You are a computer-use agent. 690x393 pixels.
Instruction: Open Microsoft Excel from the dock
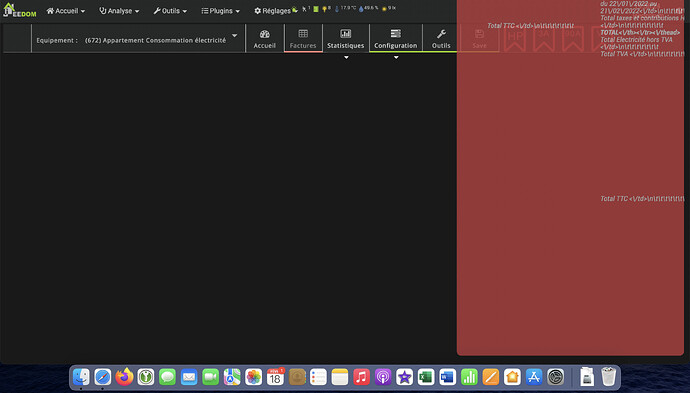426,377
